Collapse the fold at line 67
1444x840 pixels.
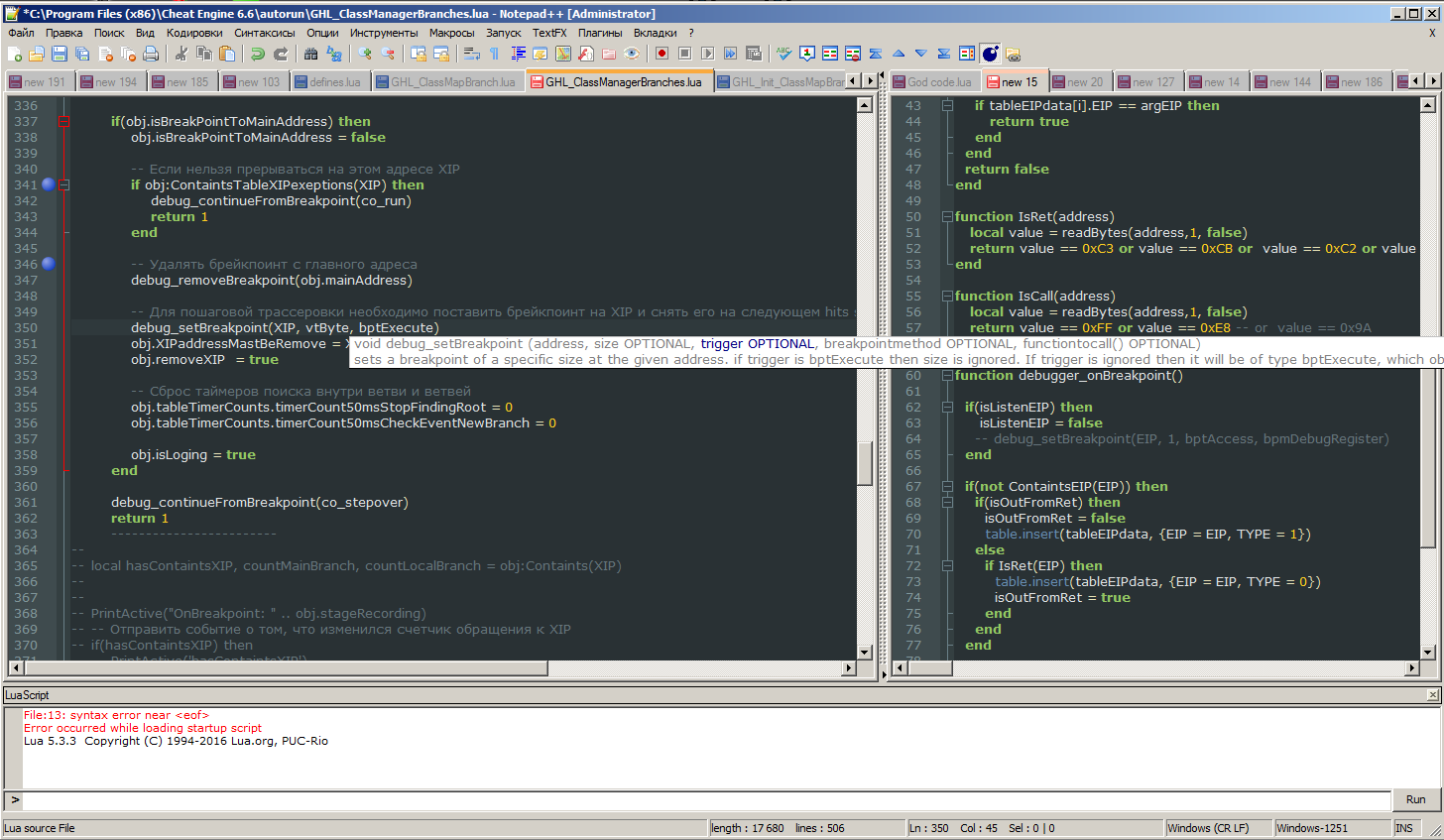(947, 486)
